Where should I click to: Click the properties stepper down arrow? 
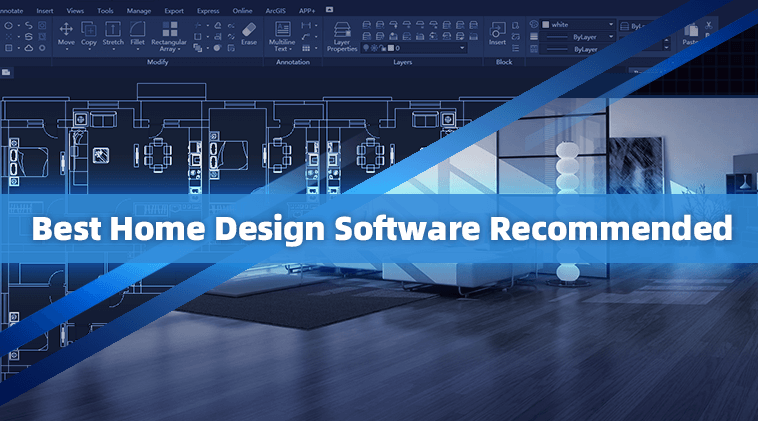coord(667,47)
